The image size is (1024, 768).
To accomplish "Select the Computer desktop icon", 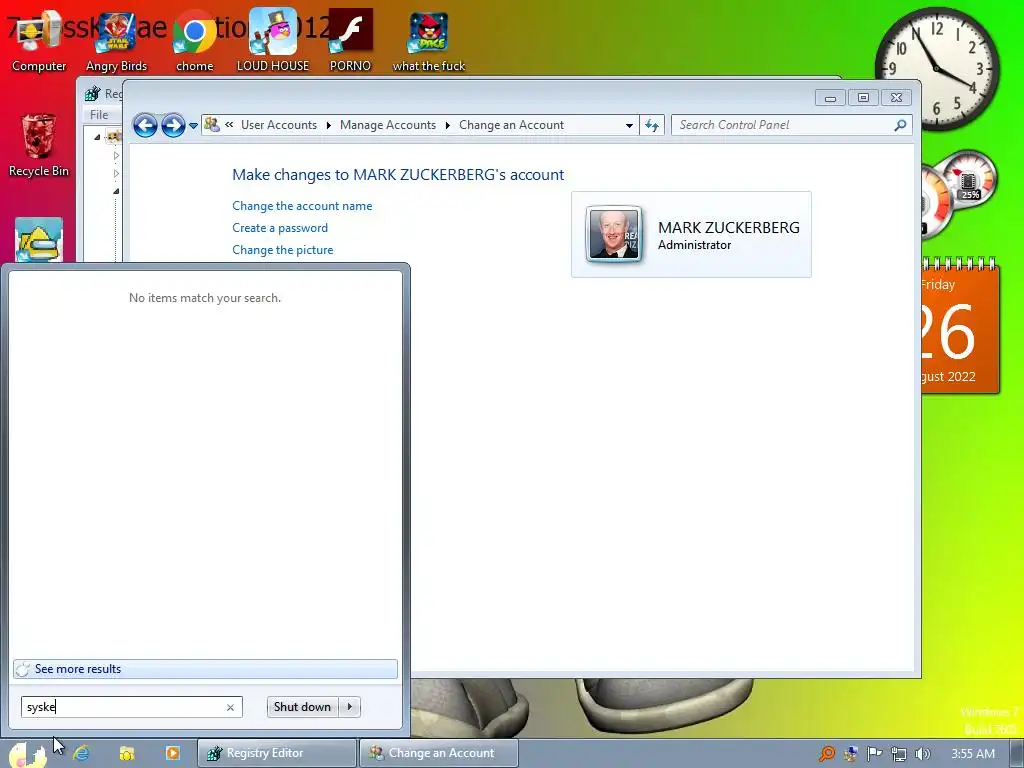I will (39, 41).
